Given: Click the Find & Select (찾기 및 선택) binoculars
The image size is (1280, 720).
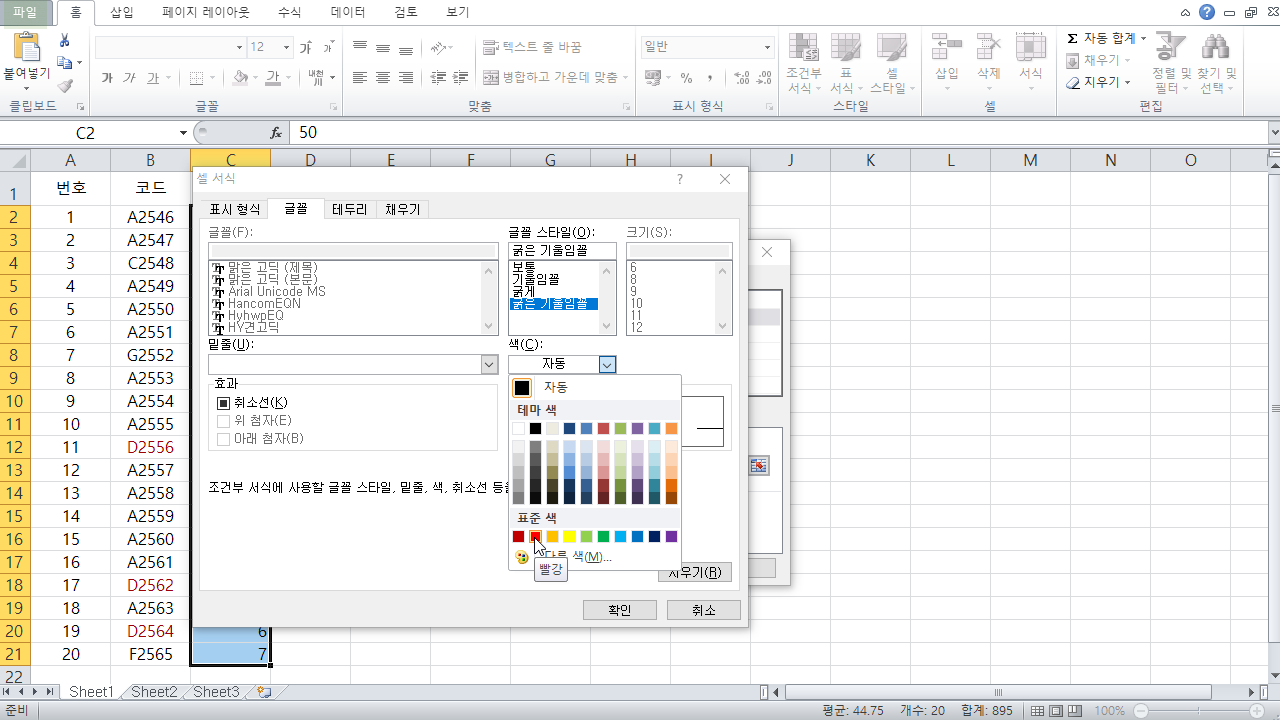Looking at the screenshot, I should (x=1216, y=48).
